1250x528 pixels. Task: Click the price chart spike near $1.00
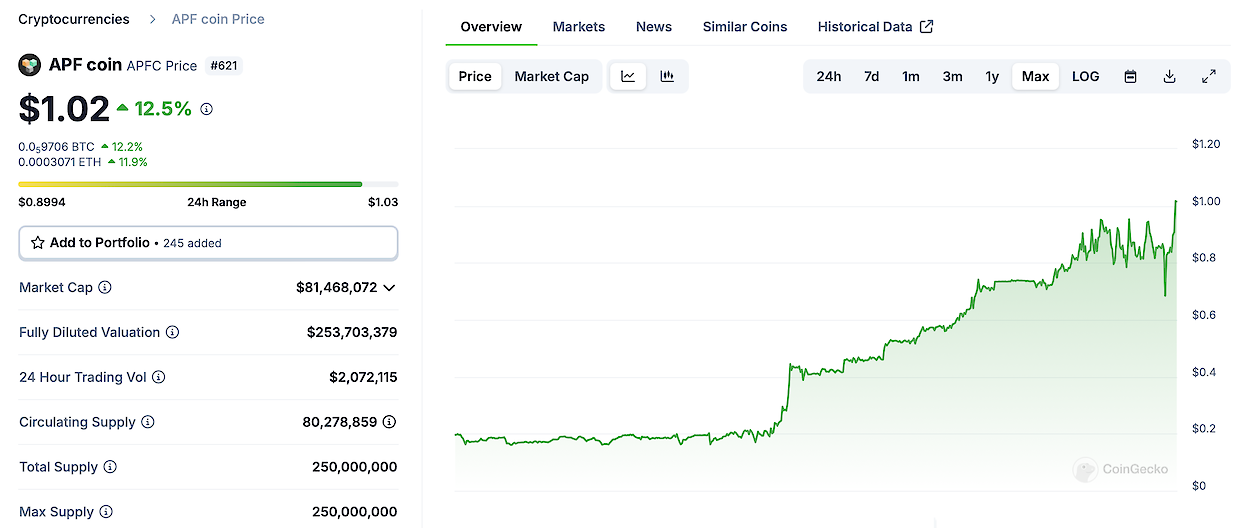pos(1175,203)
